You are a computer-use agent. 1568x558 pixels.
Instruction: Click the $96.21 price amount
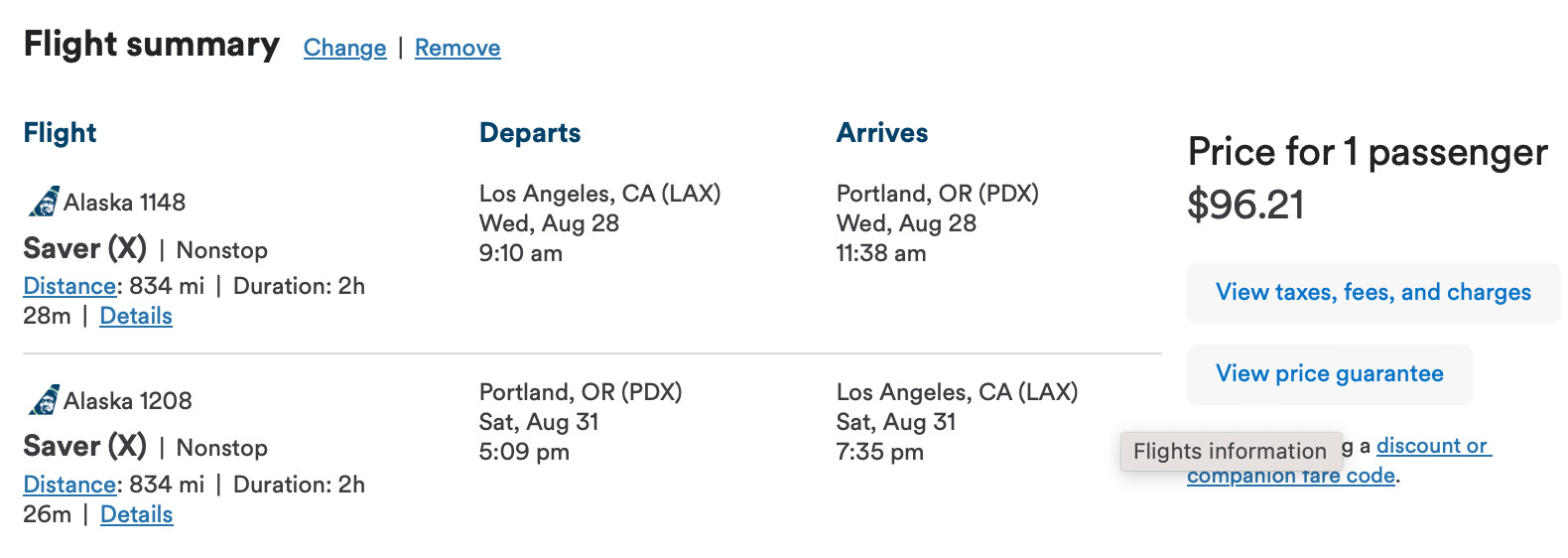[1245, 205]
